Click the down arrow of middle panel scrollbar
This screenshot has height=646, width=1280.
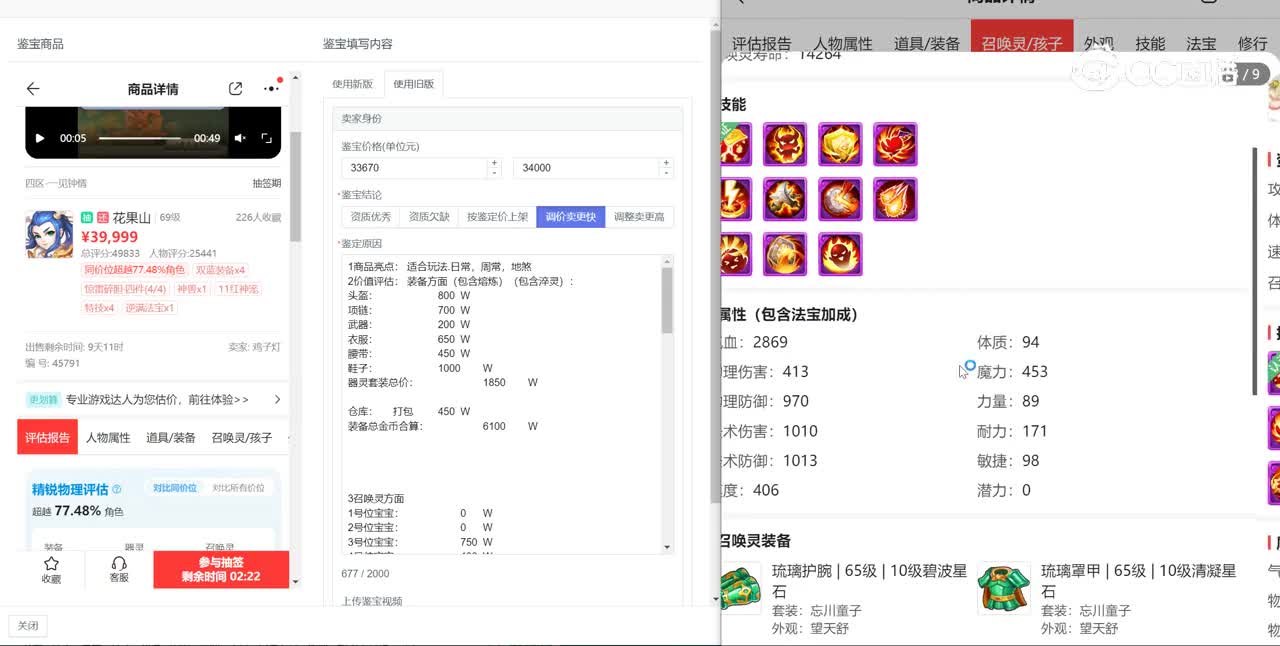[714, 598]
